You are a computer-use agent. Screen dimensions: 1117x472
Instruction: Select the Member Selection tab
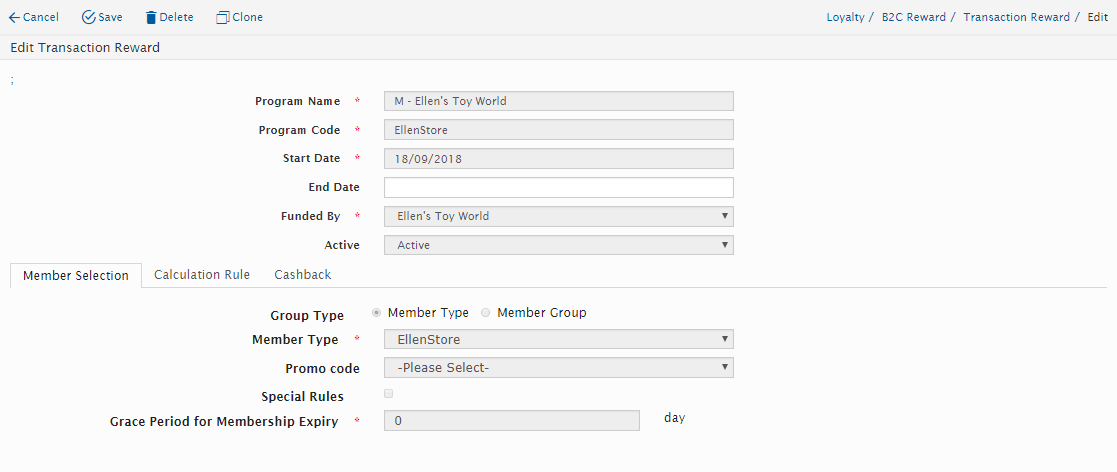(x=76, y=276)
